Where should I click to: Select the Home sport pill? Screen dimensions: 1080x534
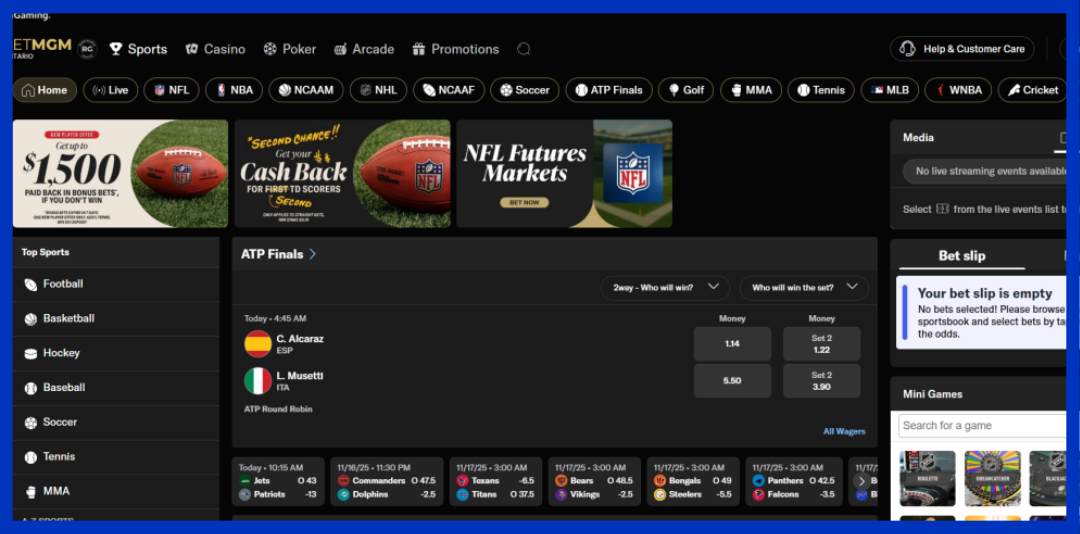(45, 90)
